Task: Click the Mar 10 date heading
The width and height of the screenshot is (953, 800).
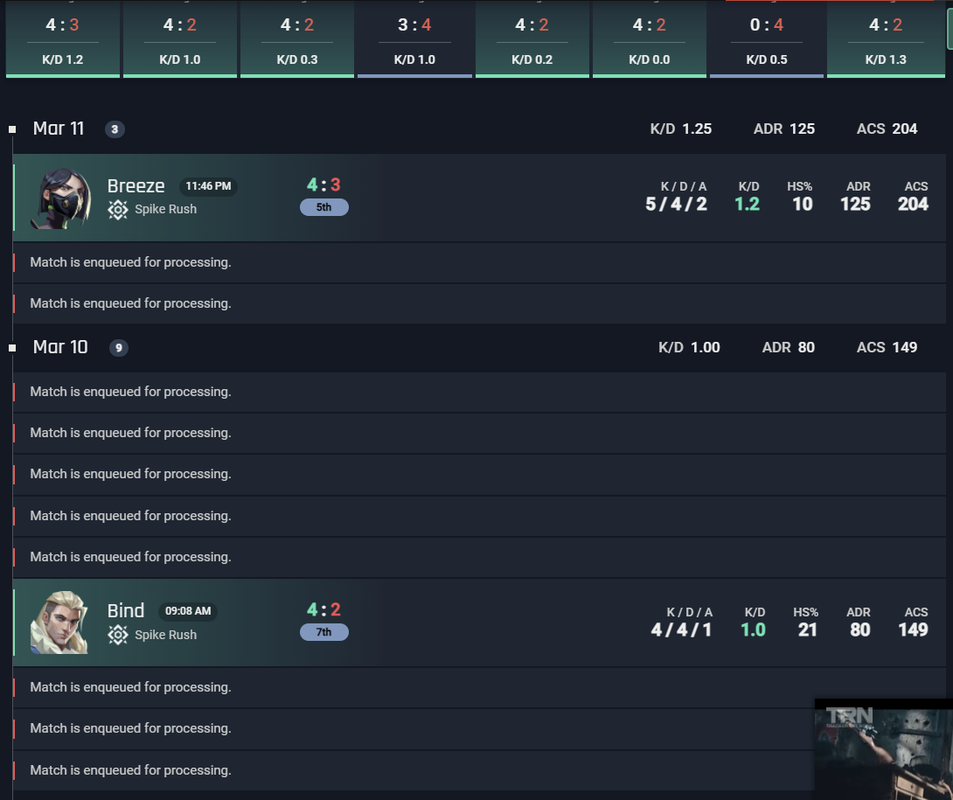Action: tap(60, 347)
